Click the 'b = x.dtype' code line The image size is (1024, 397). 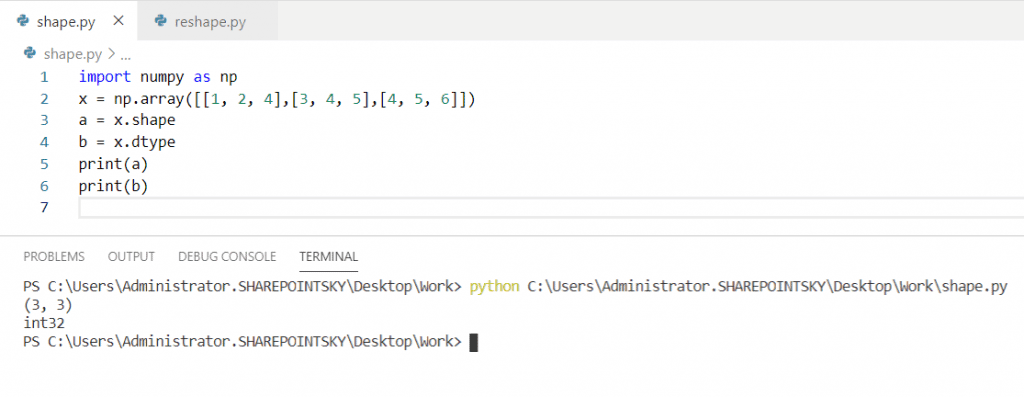click(127, 142)
